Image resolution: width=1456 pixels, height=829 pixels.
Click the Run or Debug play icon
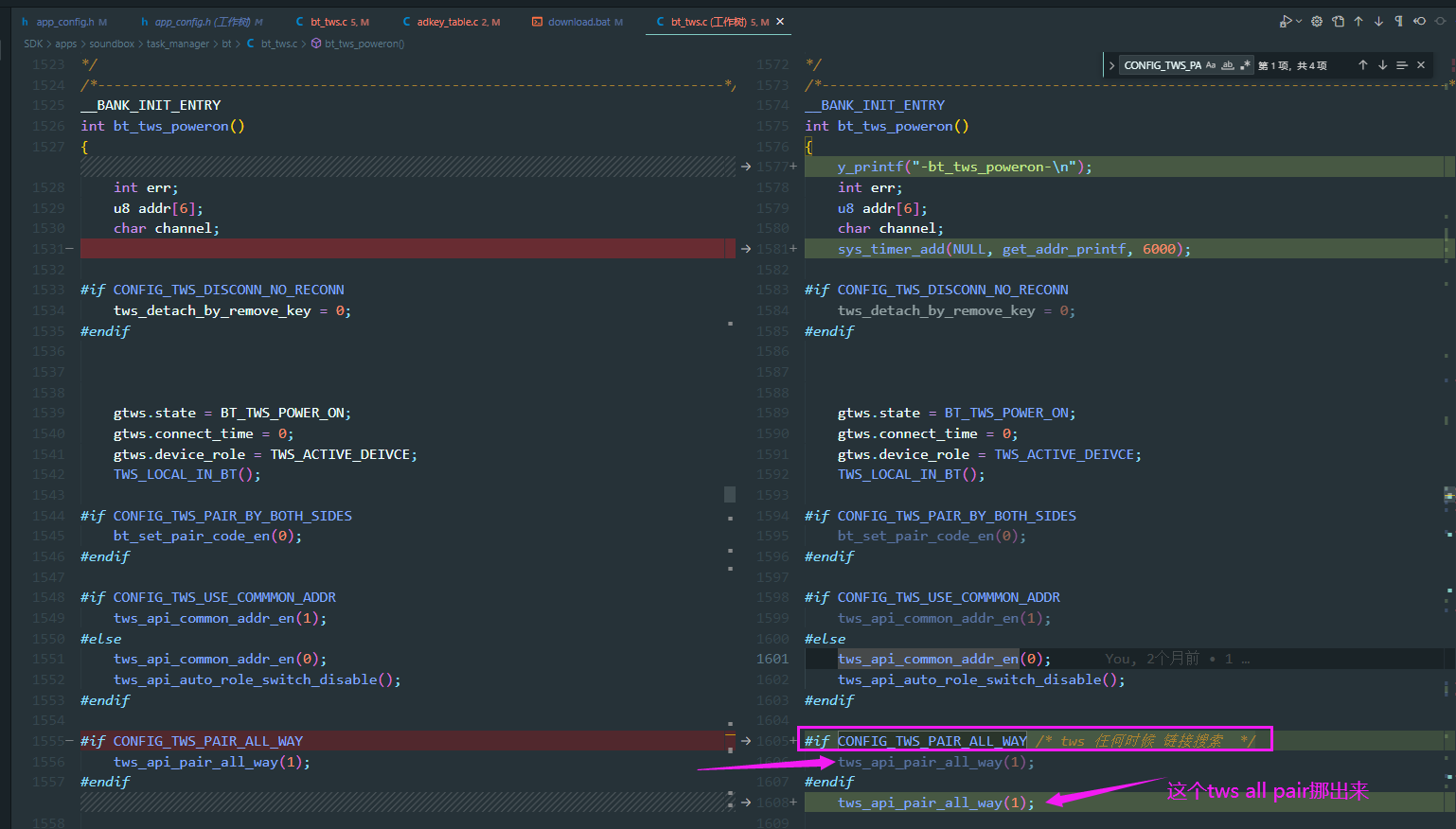(1286, 21)
